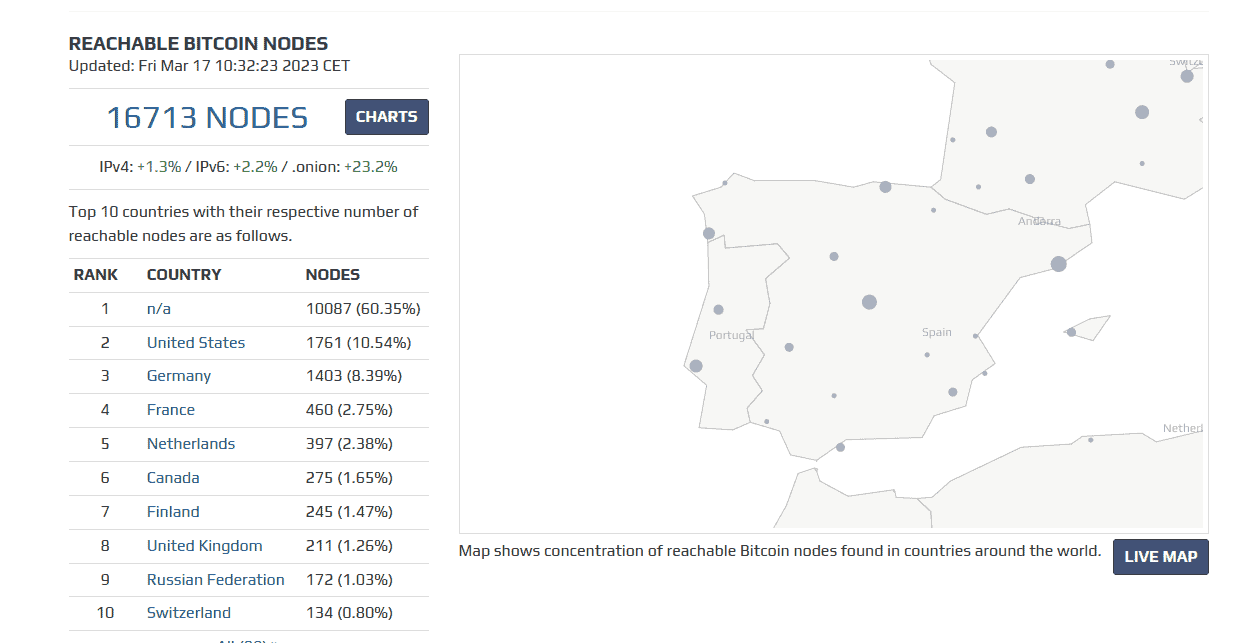
Task: Click the Andorra label on the map
Action: pos(1039,221)
